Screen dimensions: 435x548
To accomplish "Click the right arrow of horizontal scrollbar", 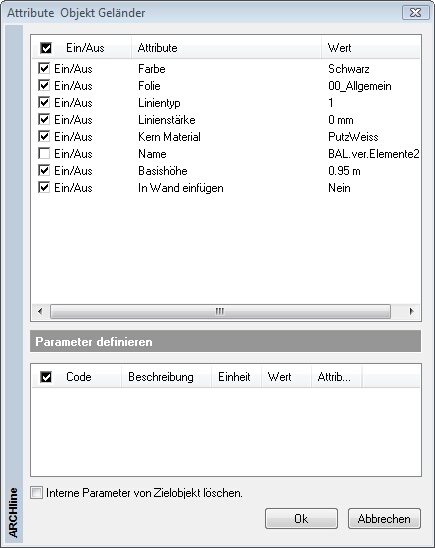I will tap(411, 311).
